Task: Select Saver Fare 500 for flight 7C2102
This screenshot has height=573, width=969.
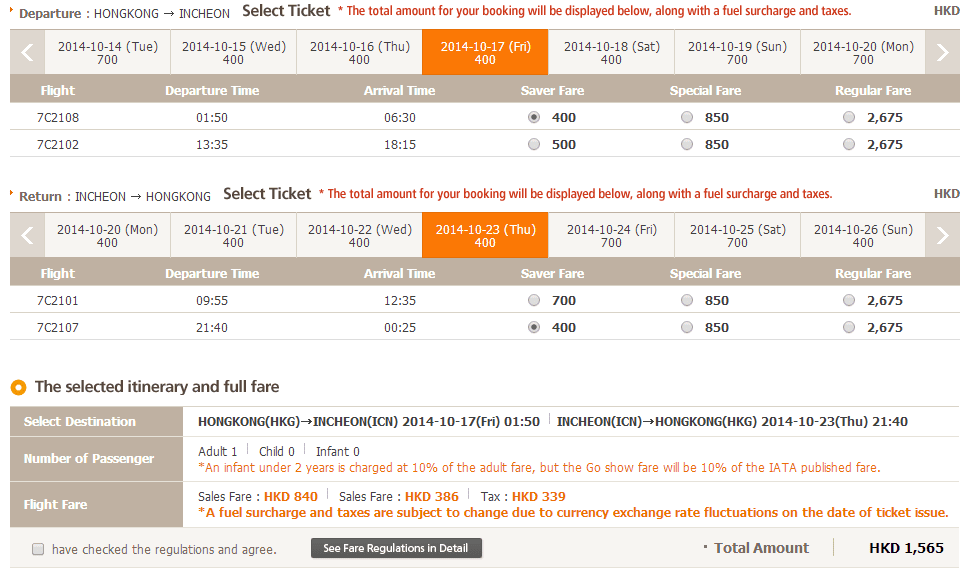Action: tap(534, 144)
